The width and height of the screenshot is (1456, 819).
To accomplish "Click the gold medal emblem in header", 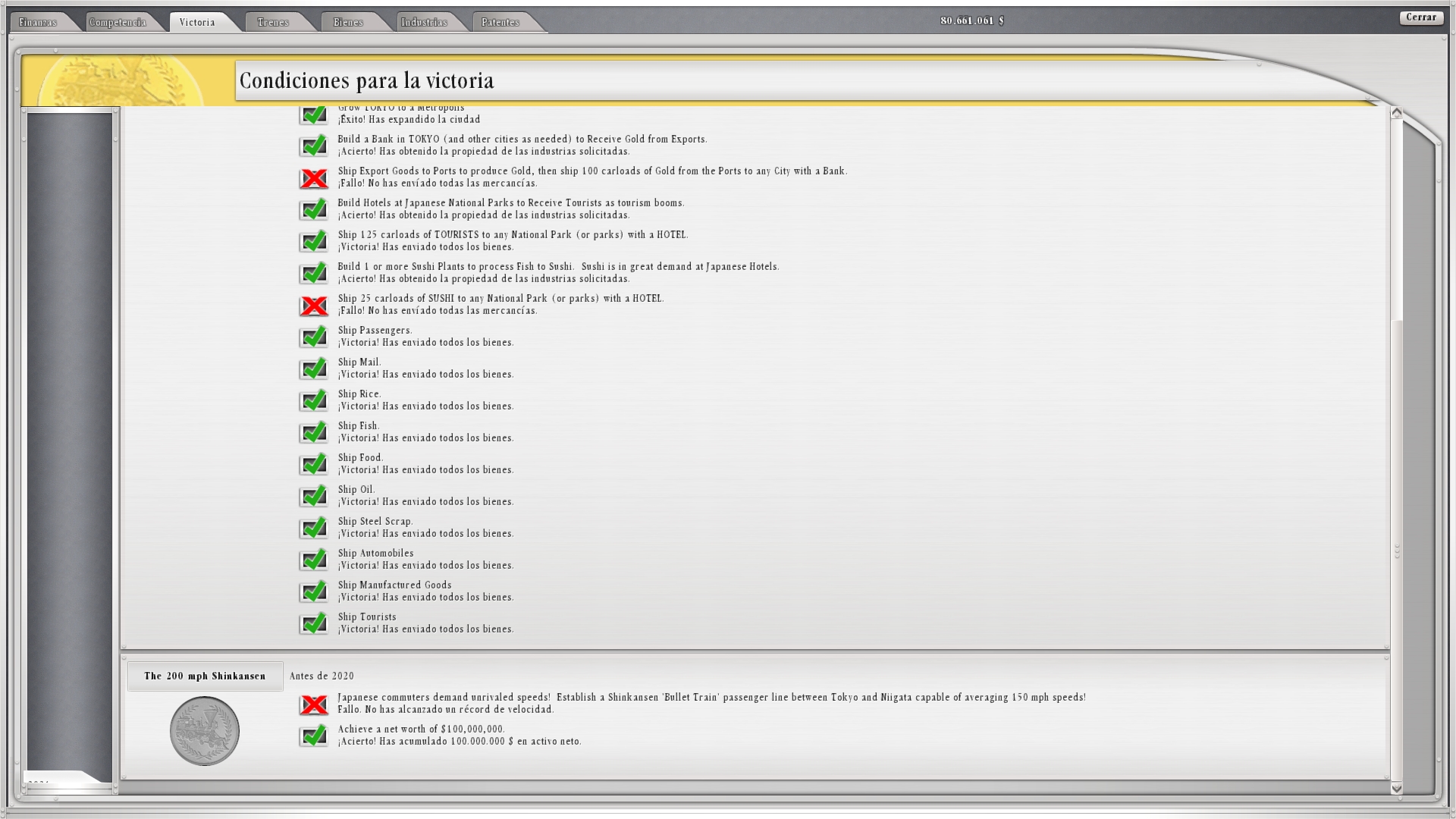I will tap(121, 82).
